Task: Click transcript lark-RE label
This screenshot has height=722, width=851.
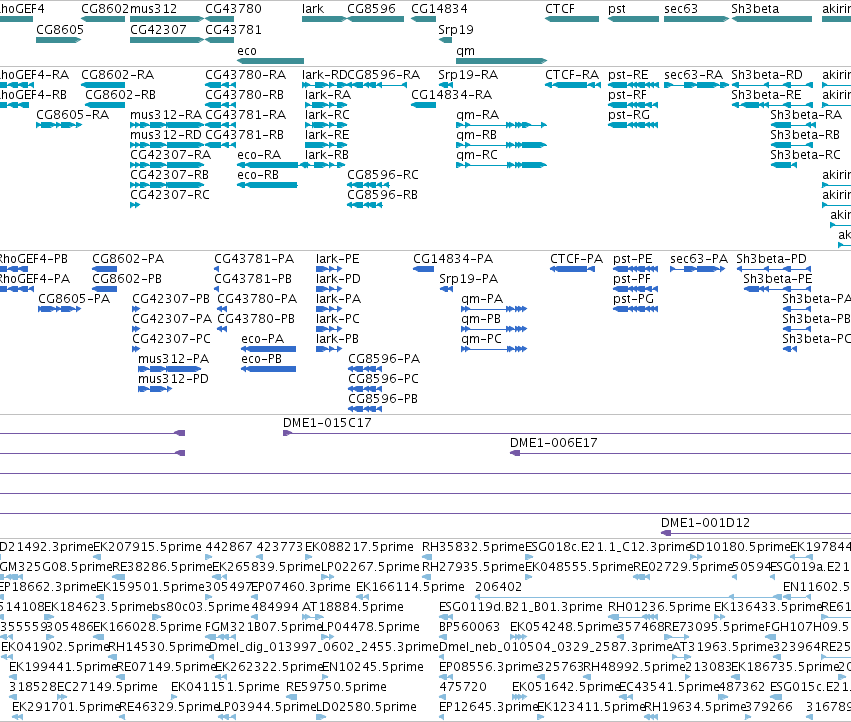Action: point(327,135)
